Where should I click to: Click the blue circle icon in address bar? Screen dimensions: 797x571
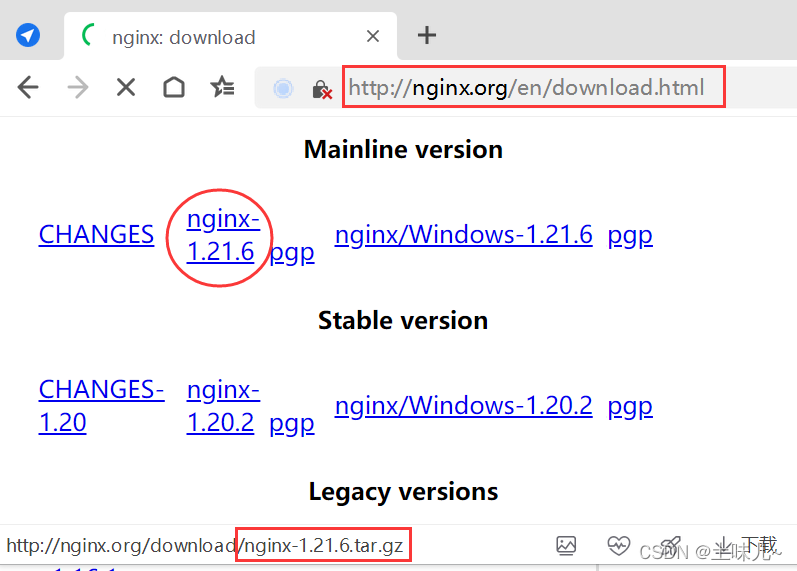coord(283,88)
